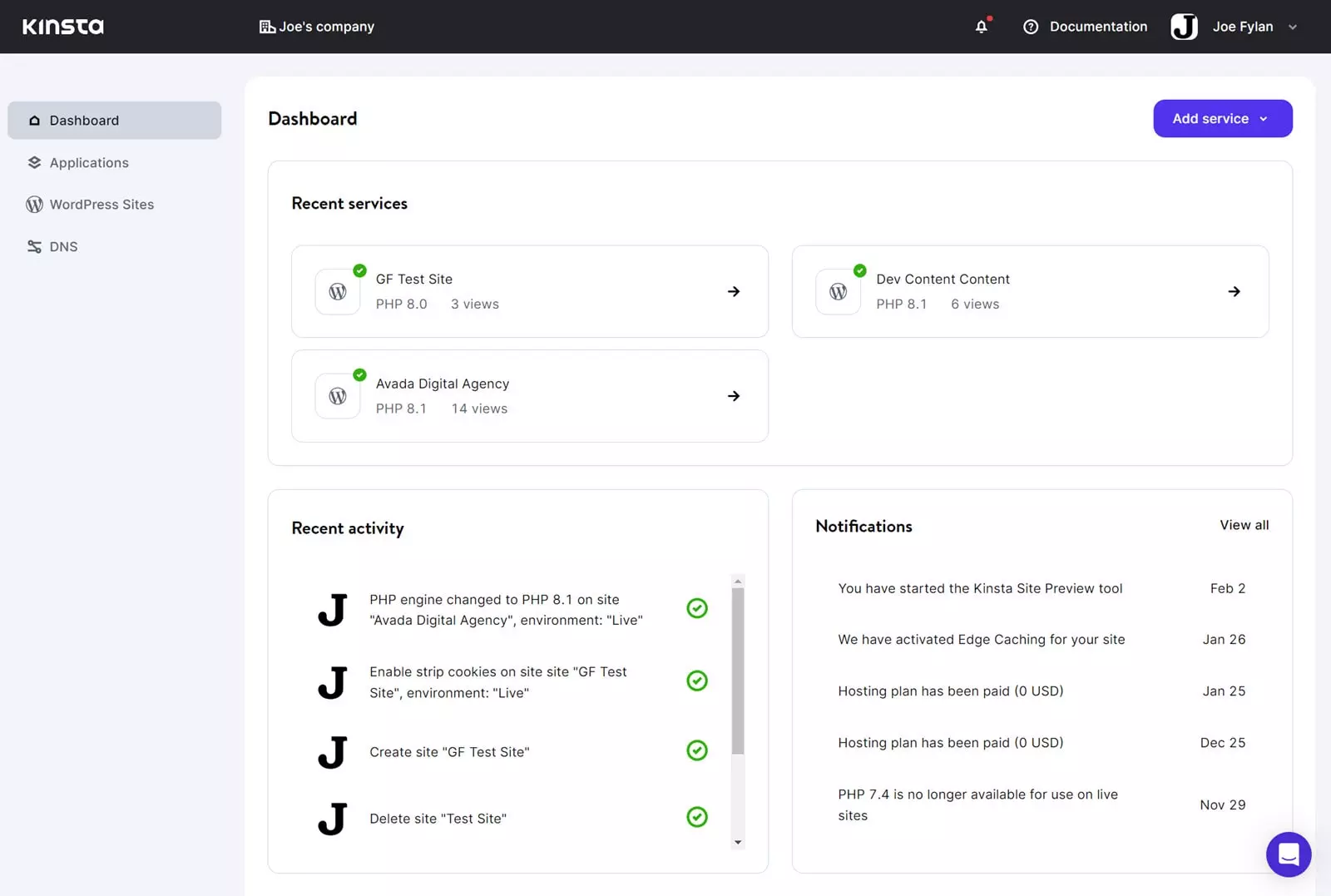Click the WordPress Sites sidebar icon

click(34, 205)
